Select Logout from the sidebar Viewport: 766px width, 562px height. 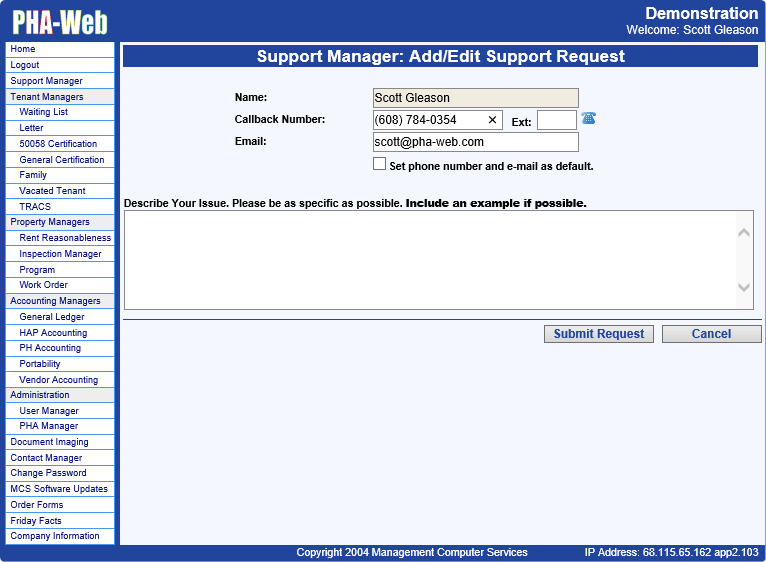coord(60,65)
